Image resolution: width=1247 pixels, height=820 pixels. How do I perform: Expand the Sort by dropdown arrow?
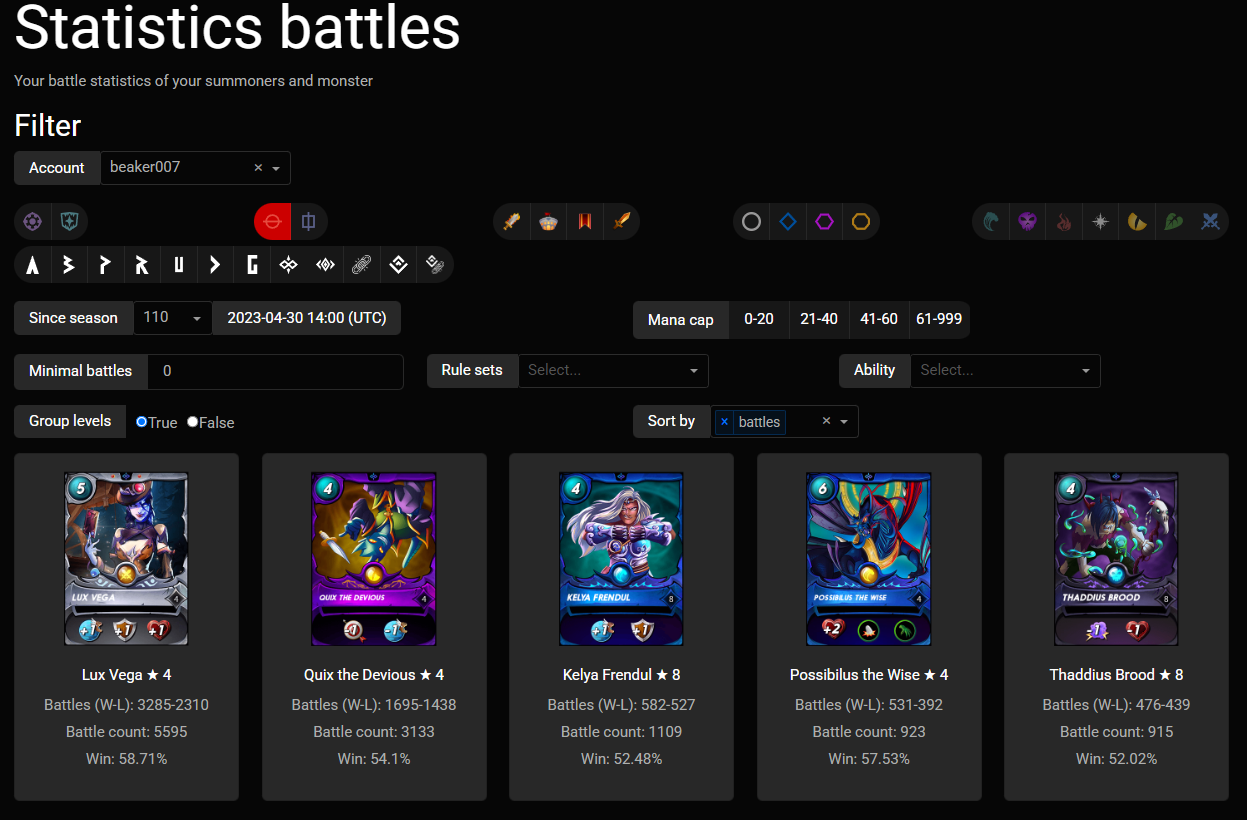[x=844, y=422]
